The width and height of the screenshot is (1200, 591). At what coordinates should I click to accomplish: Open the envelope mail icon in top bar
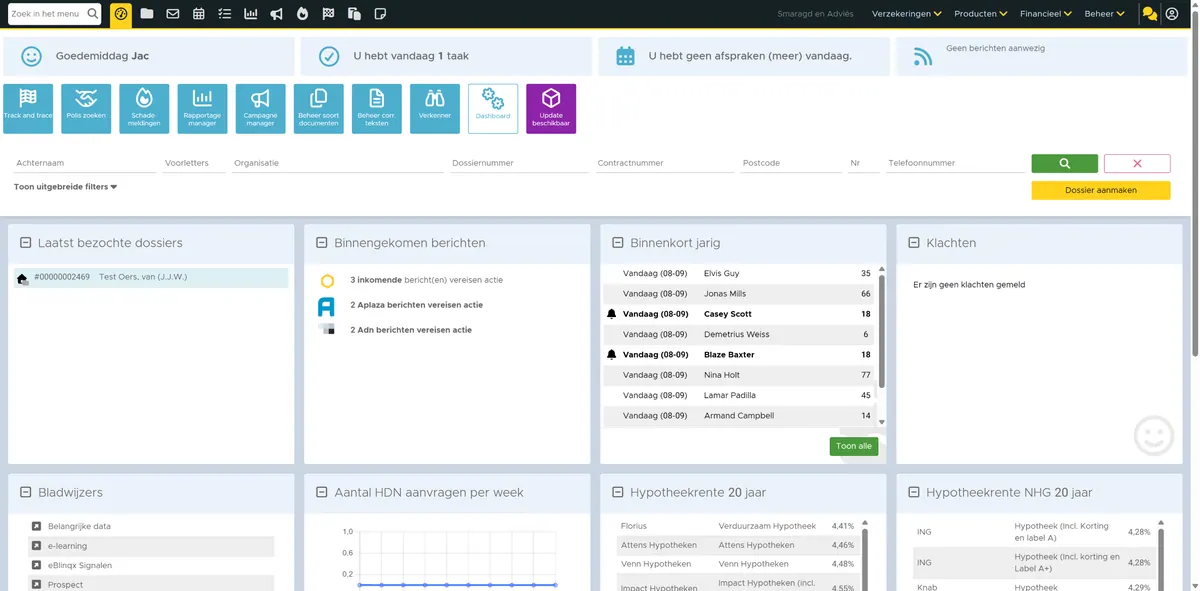[x=173, y=14]
